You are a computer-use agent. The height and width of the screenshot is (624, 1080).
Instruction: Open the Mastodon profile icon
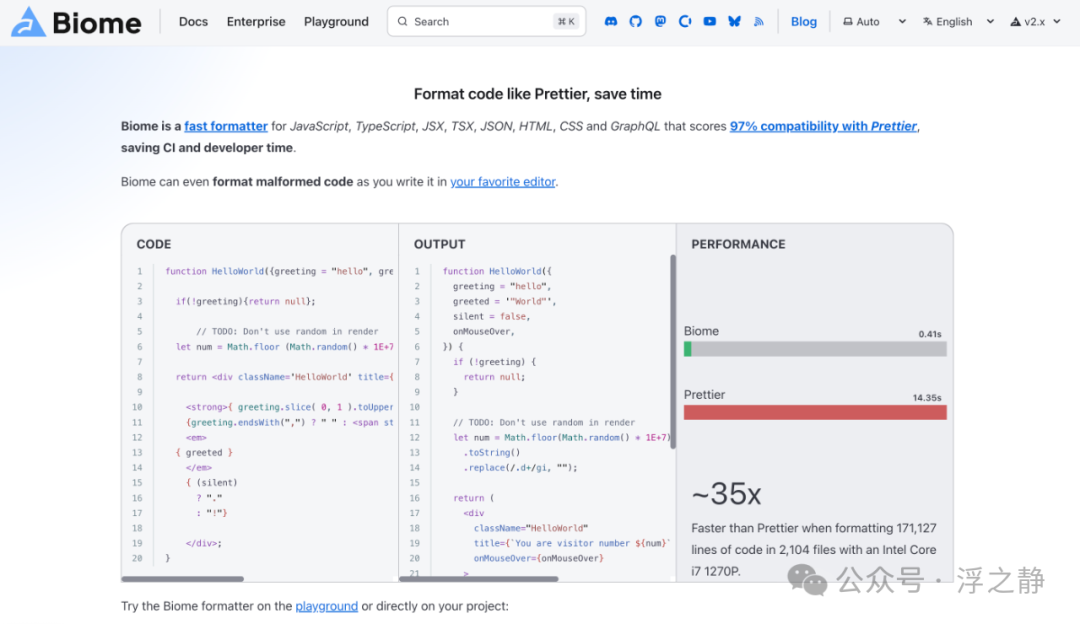(661, 21)
